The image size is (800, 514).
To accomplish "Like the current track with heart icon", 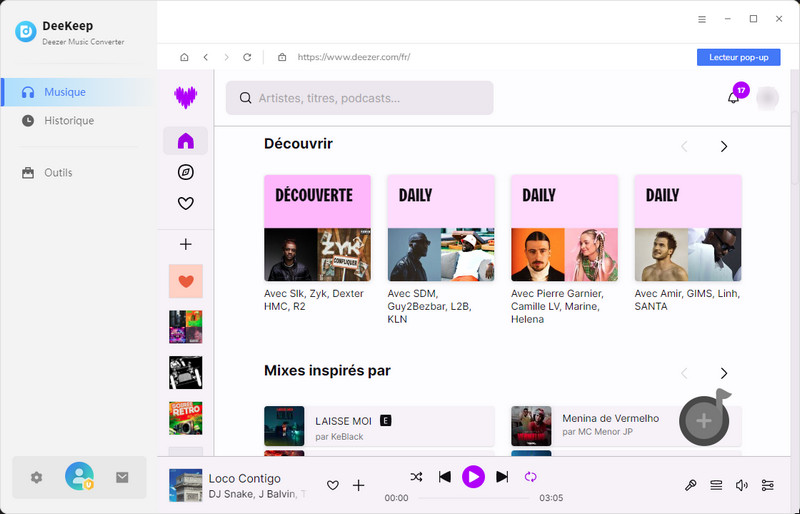I will (333, 485).
